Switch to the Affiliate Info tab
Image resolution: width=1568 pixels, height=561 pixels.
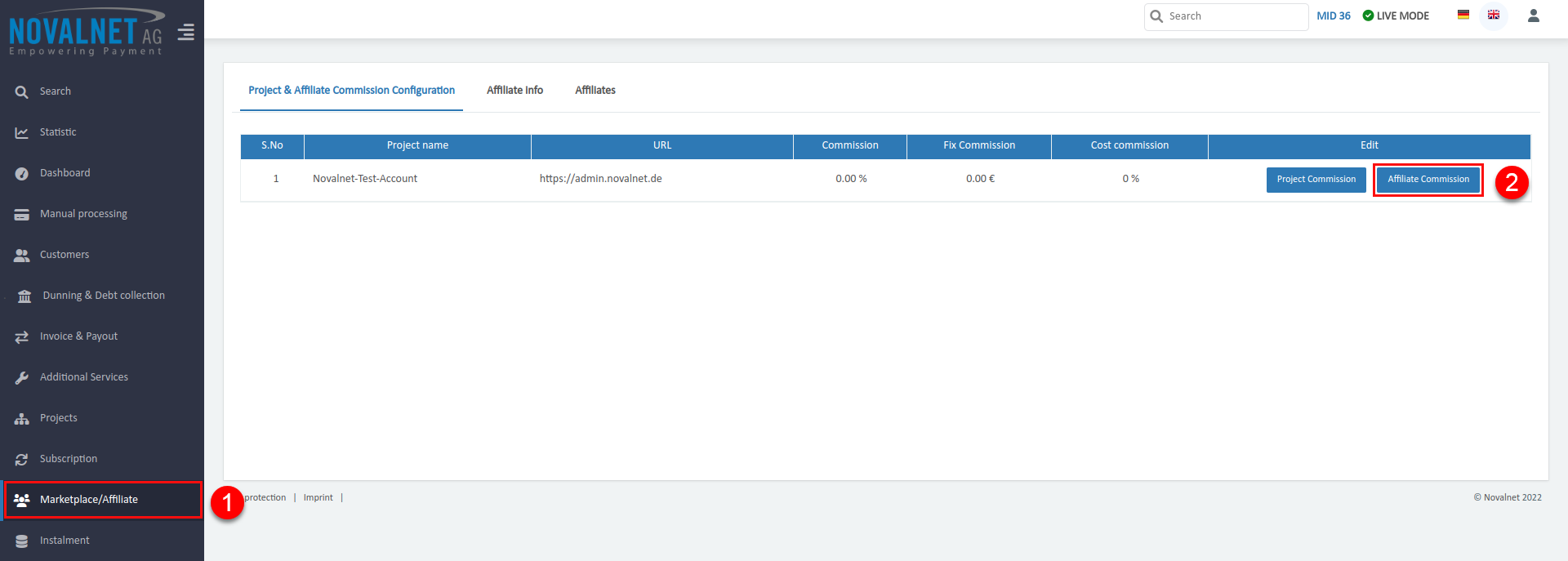(x=514, y=90)
